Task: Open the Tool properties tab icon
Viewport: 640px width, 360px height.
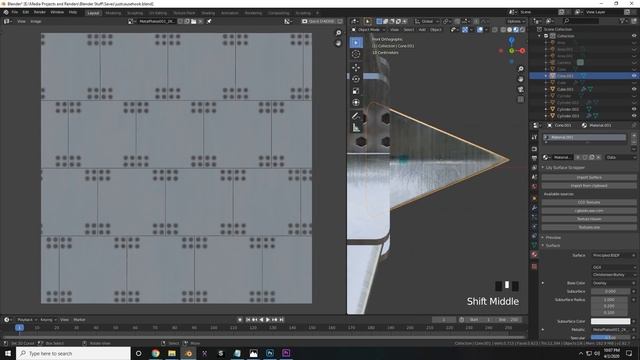Action: coord(534,137)
